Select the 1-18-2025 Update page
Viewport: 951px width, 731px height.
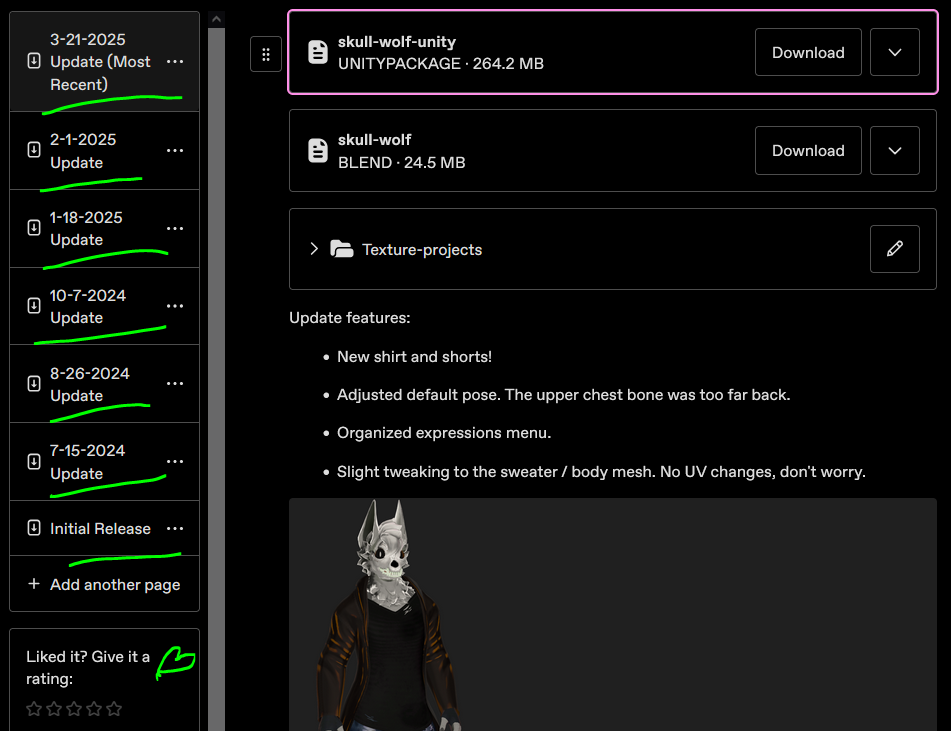pos(104,229)
